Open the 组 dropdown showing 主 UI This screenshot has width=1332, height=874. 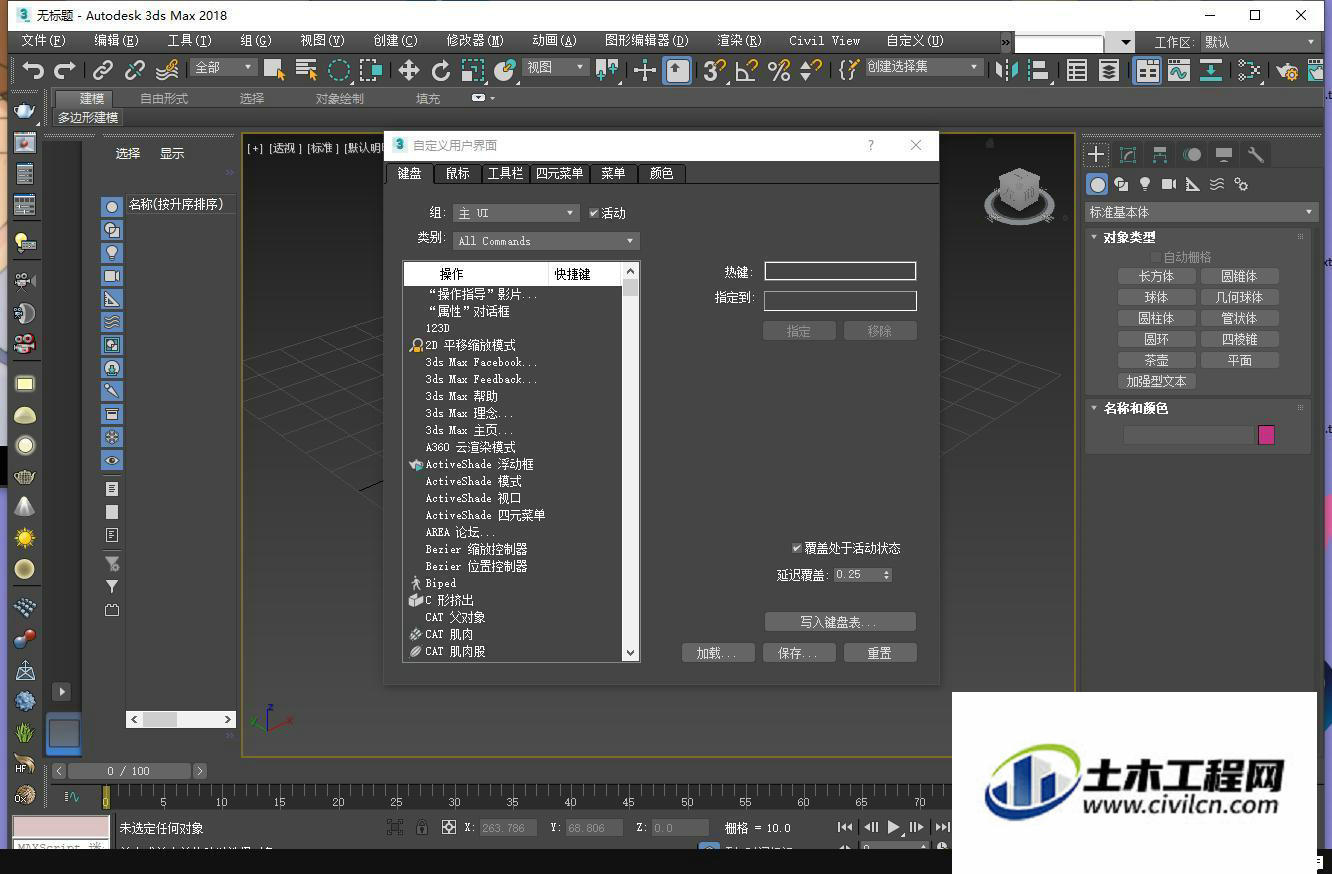[x=516, y=213]
